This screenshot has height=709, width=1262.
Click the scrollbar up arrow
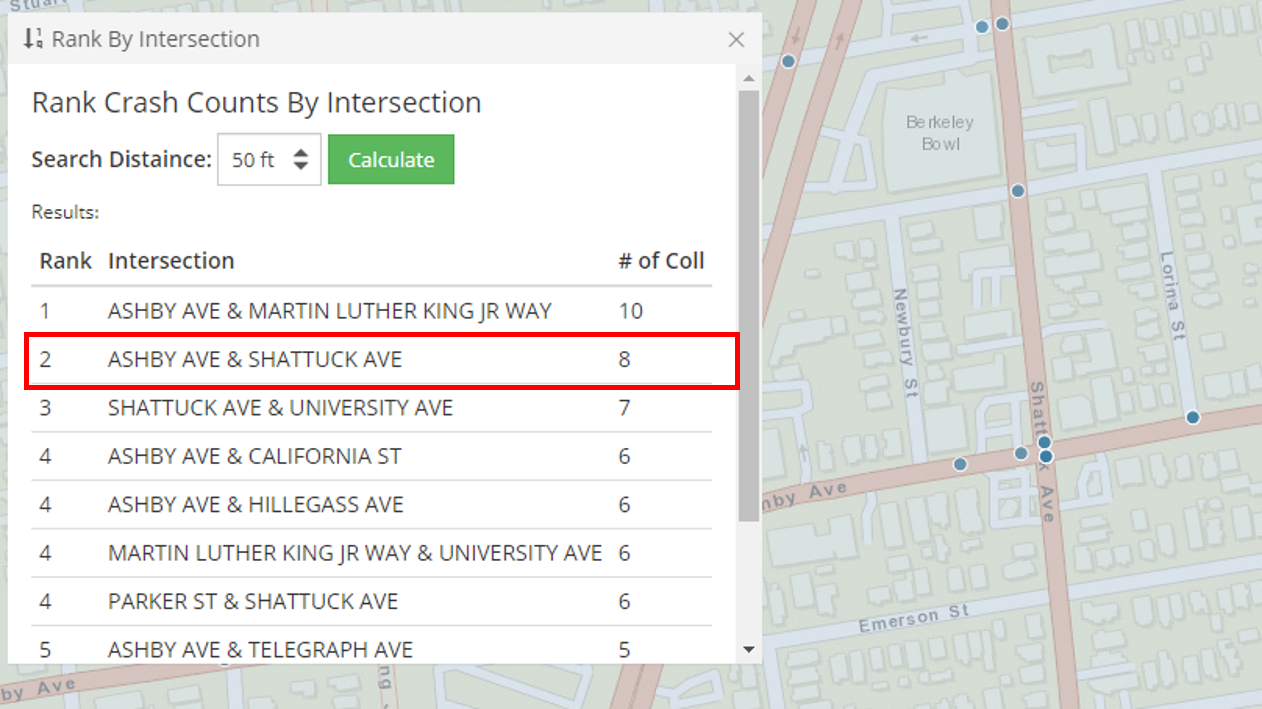pos(748,78)
